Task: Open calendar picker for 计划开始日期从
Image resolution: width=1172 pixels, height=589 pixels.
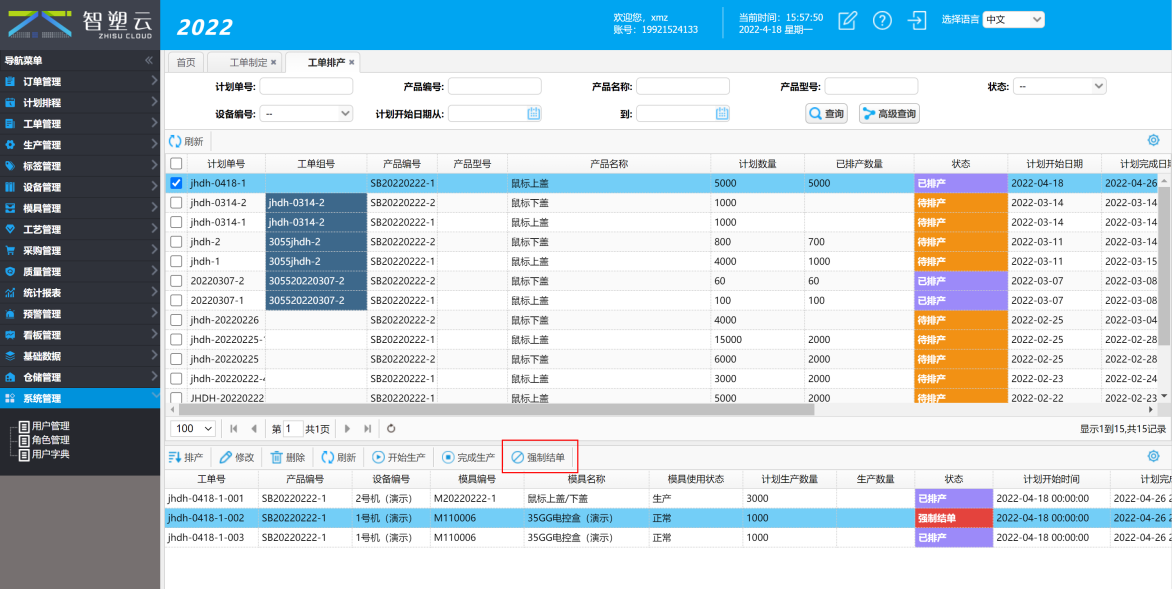Action: pos(534,114)
